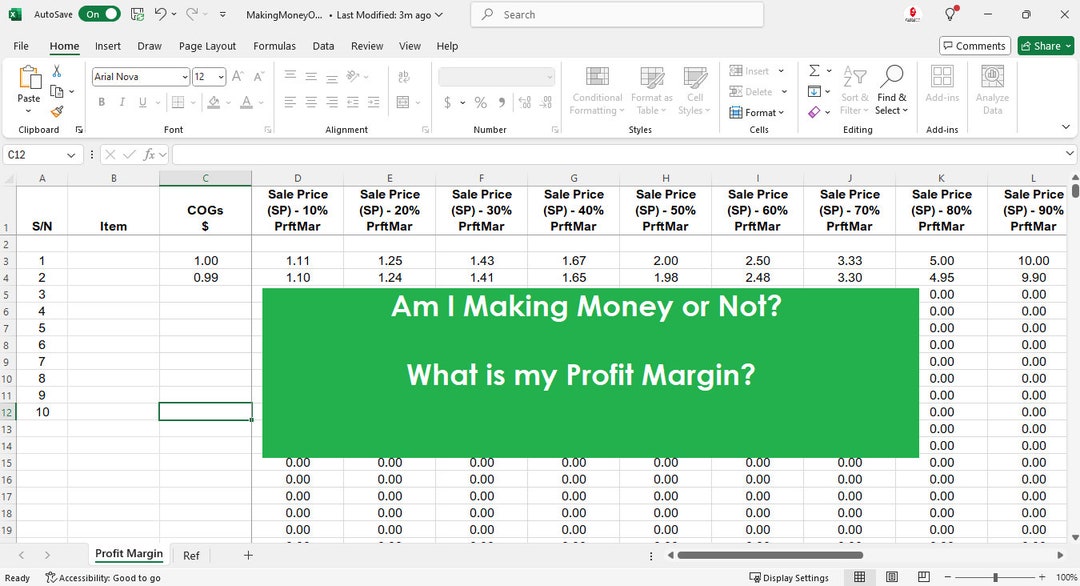
Task: Click the AutoSum icon
Action: 812,71
